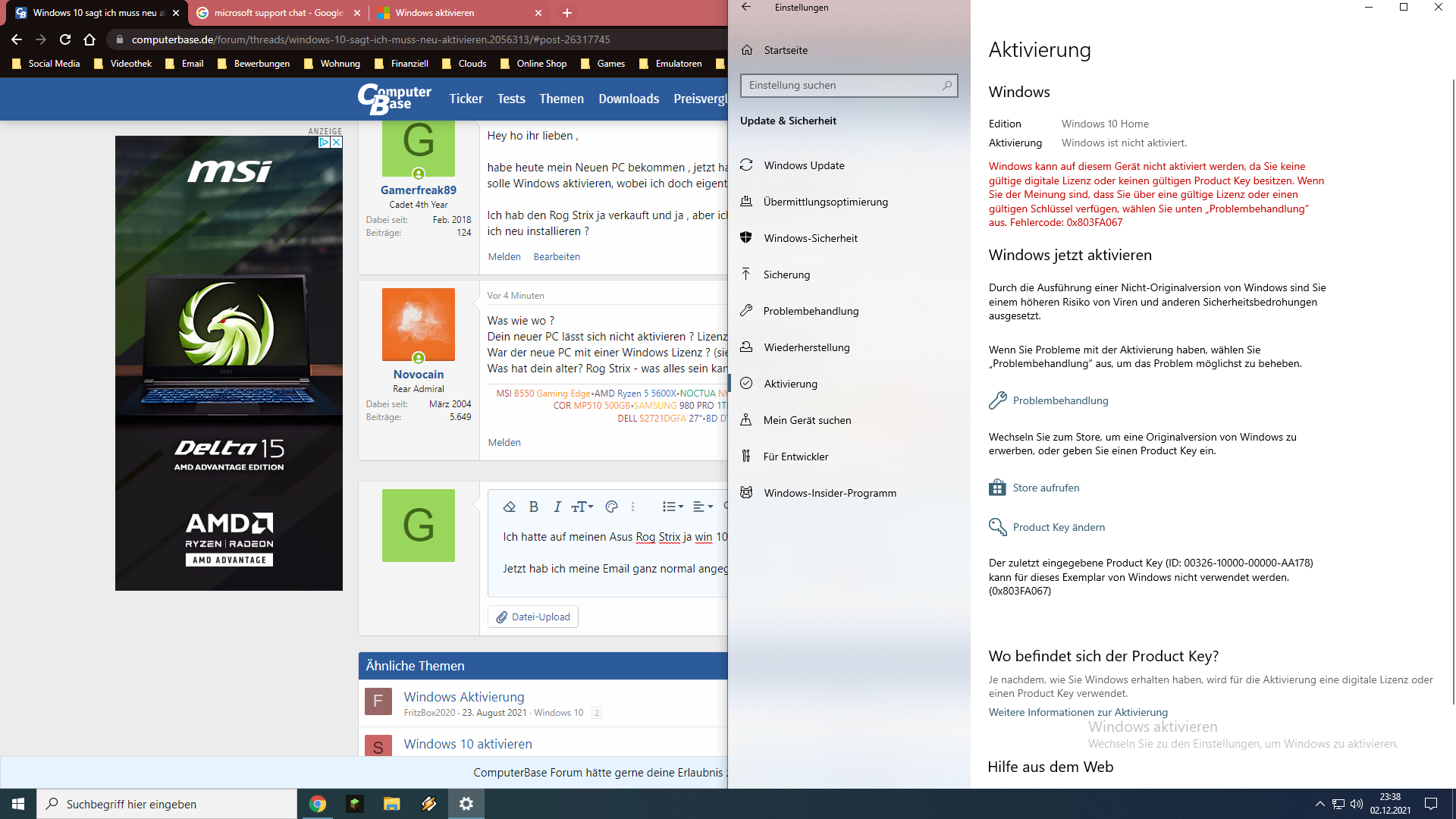This screenshot has height=819, width=1456.
Task: Click the remove formatting eraser icon
Action: coord(510,507)
